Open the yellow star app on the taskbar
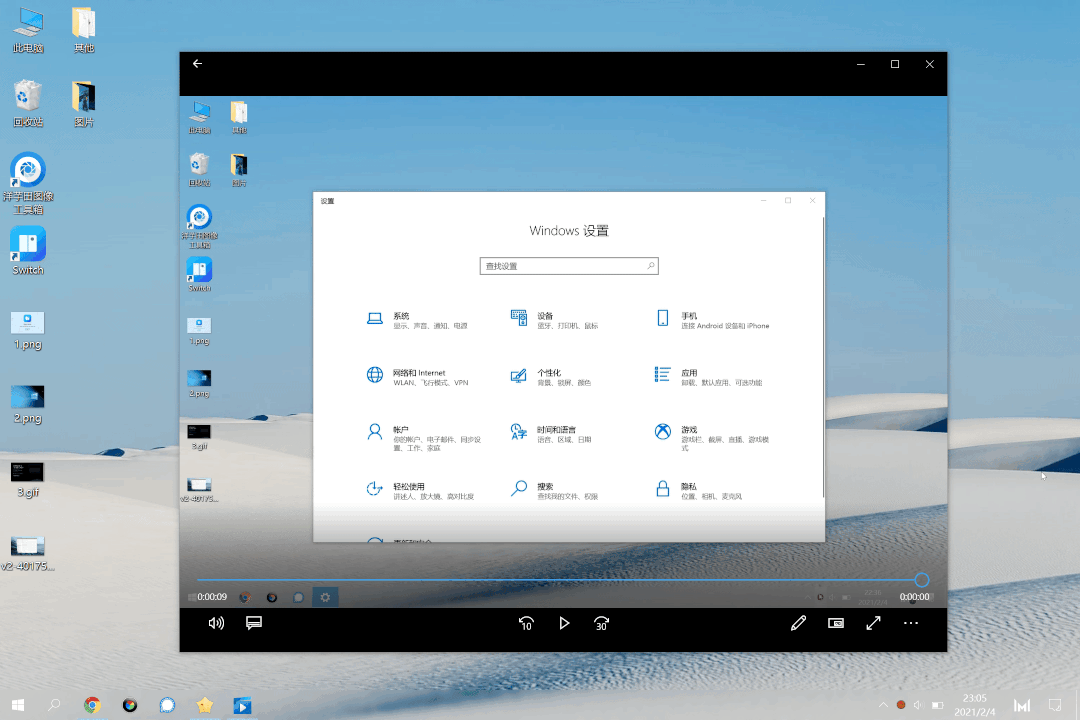The height and width of the screenshot is (720, 1080). (205, 705)
